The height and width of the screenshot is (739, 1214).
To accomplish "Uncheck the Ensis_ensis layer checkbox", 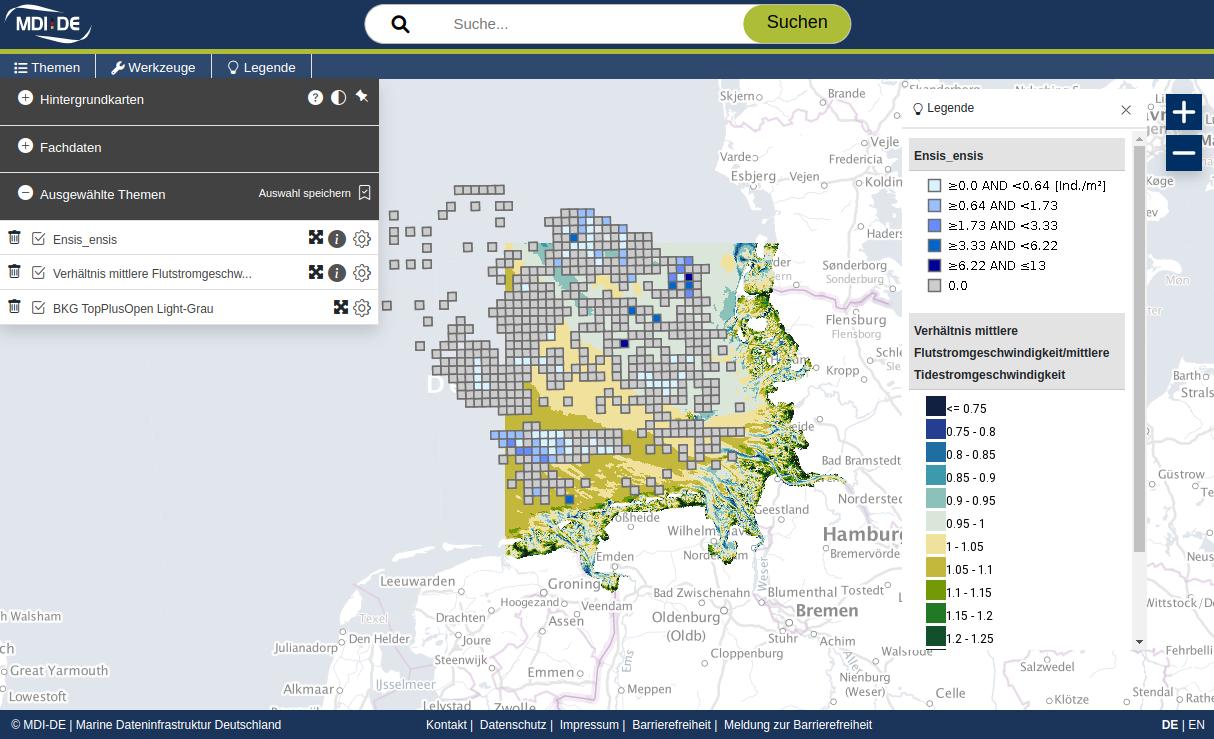I will [x=39, y=239].
